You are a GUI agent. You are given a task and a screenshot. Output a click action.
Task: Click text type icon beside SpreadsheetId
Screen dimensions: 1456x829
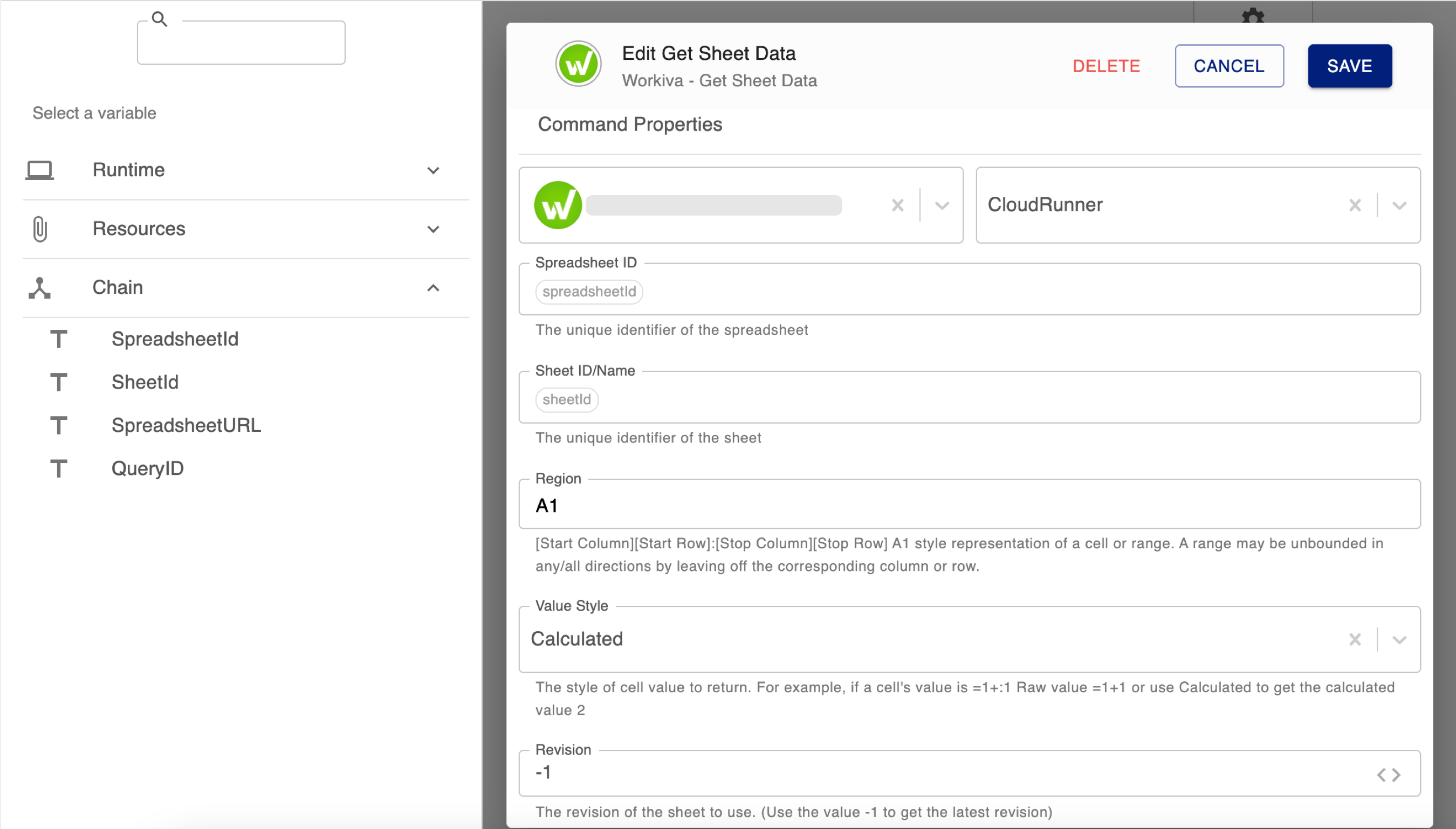(x=59, y=340)
